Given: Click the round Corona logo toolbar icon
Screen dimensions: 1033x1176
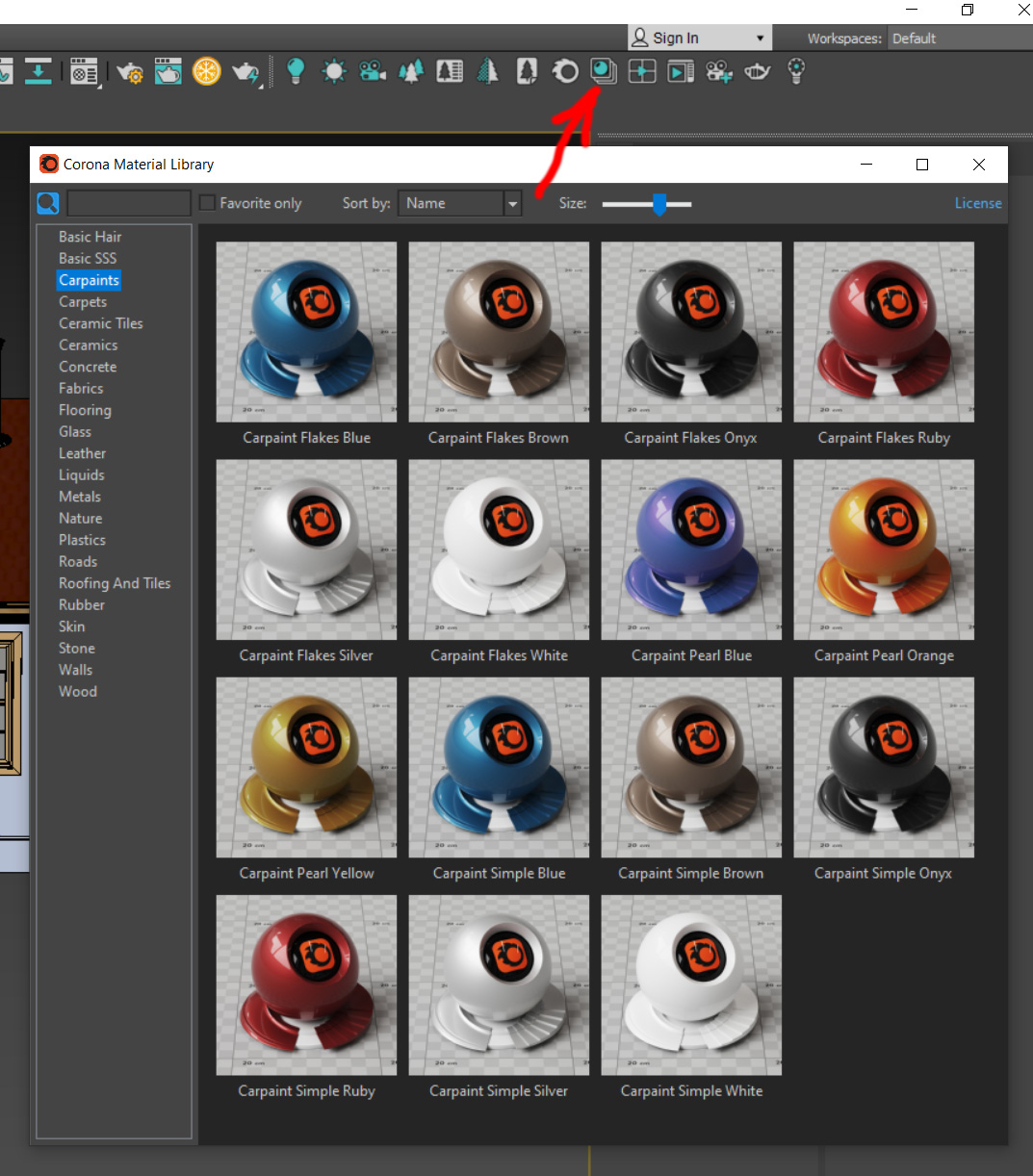Looking at the screenshot, I should point(565,71).
